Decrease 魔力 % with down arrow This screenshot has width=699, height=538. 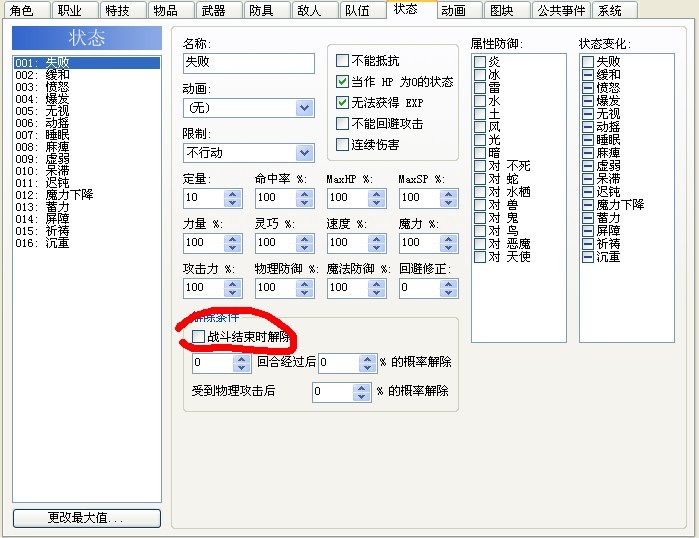coord(448,247)
